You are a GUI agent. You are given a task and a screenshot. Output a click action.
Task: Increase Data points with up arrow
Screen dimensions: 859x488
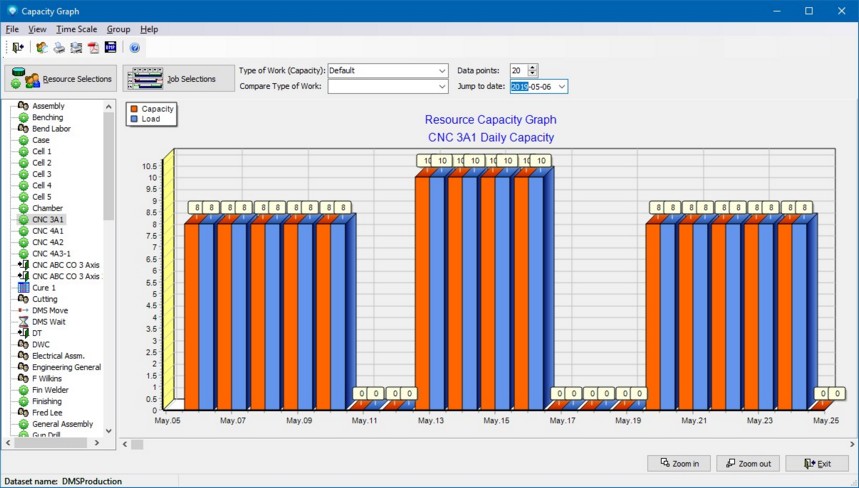tap(532, 67)
